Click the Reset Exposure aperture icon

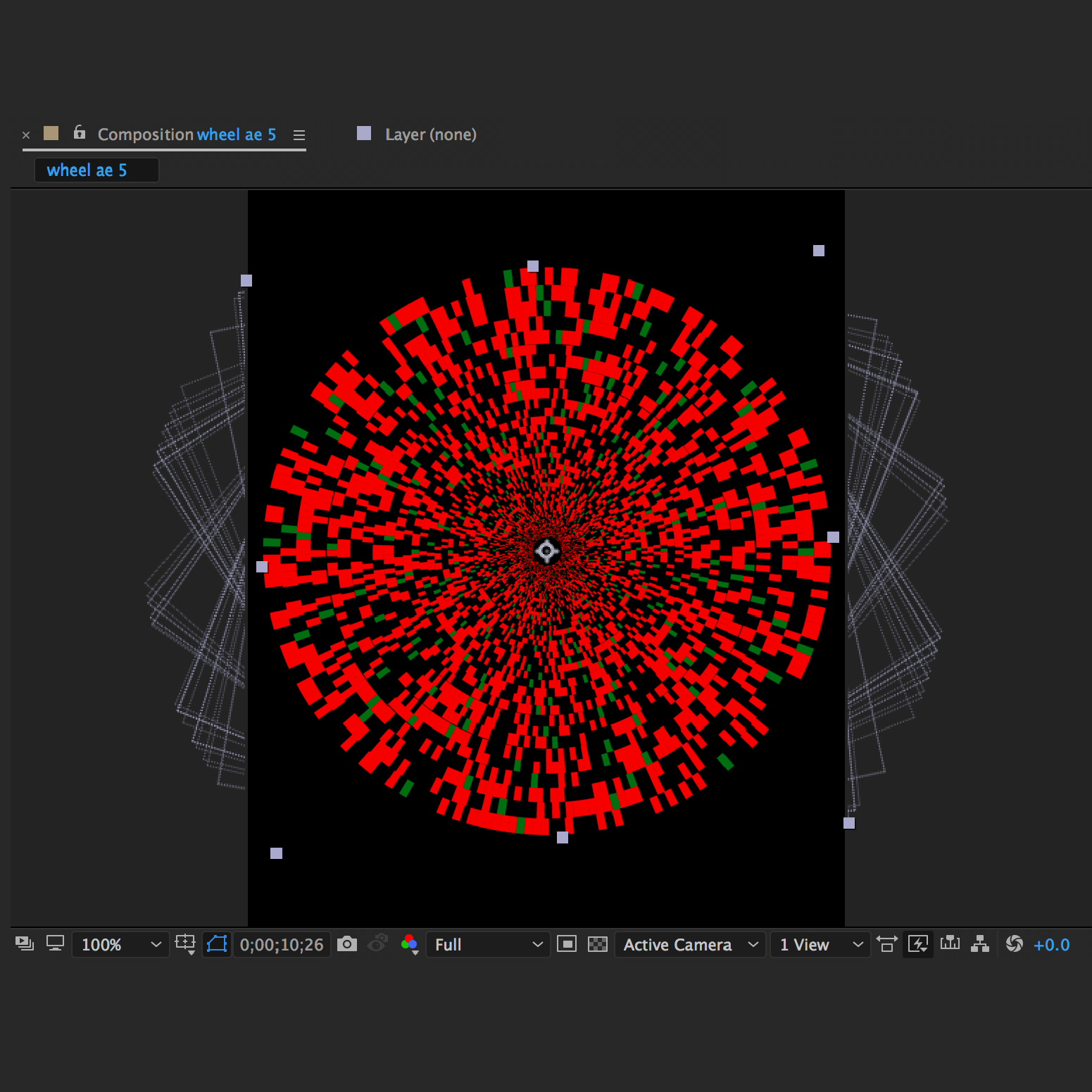[x=1014, y=944]
